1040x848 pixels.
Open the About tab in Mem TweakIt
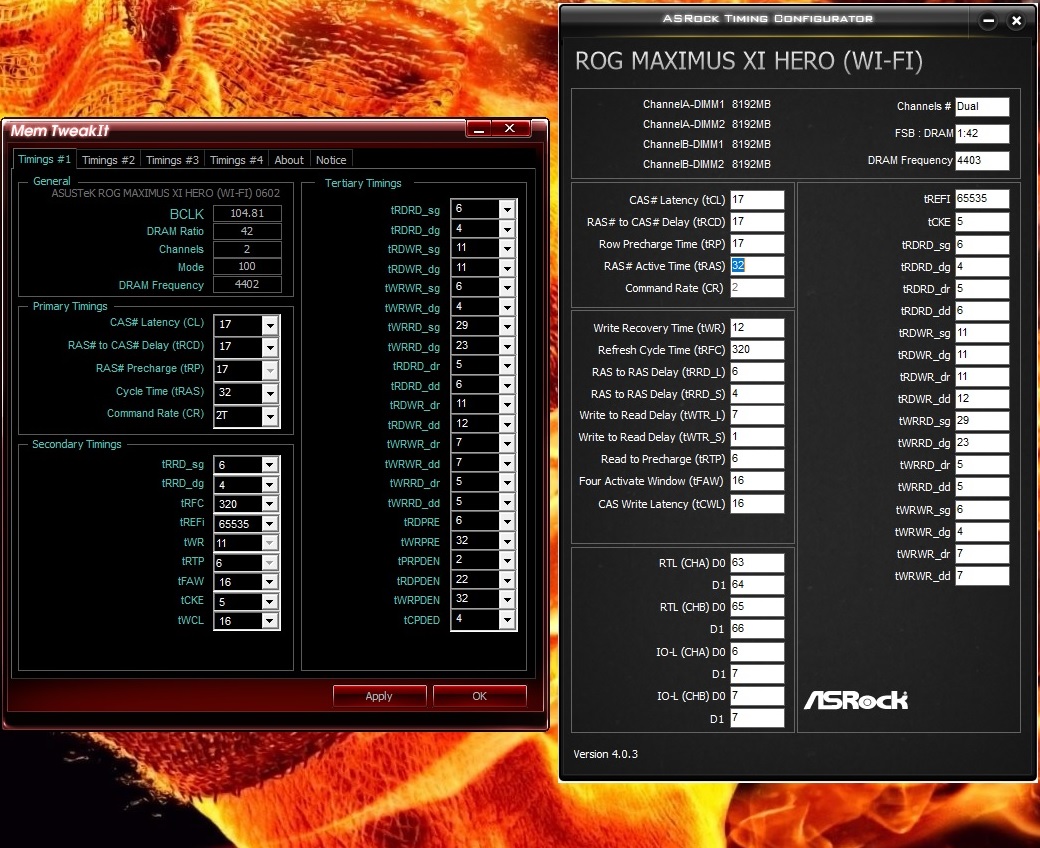(x=289, y=160)
